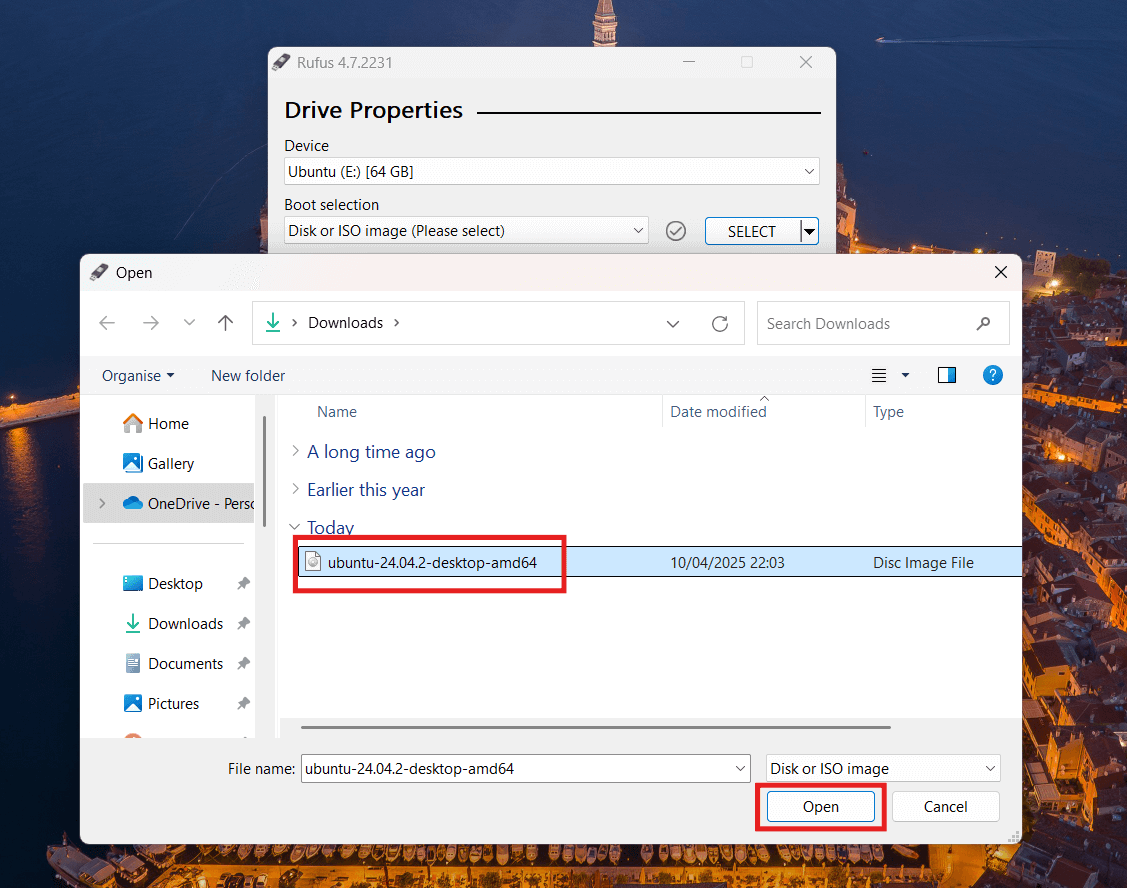Refresh the Downloads folder view
The width and height of the screenshot is (1127, 888).
(x=719, y=324)
